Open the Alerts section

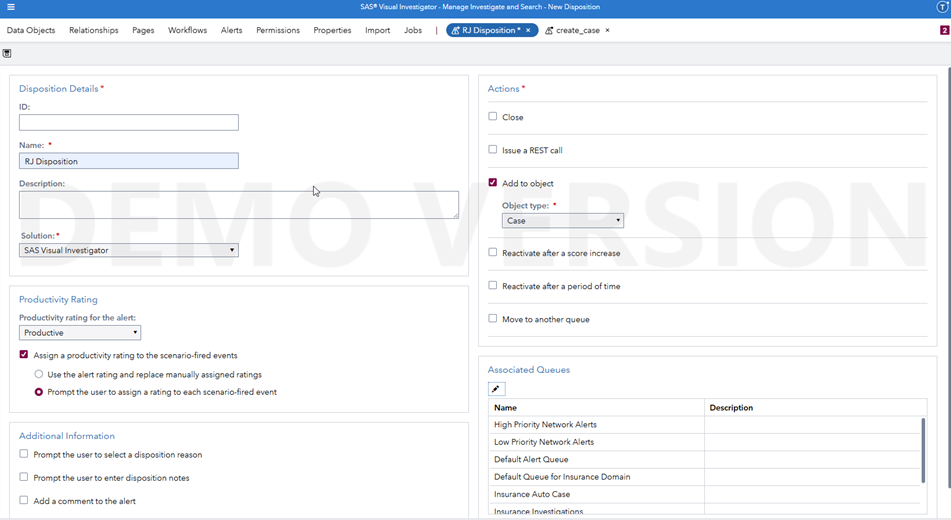tap(231, 30)
